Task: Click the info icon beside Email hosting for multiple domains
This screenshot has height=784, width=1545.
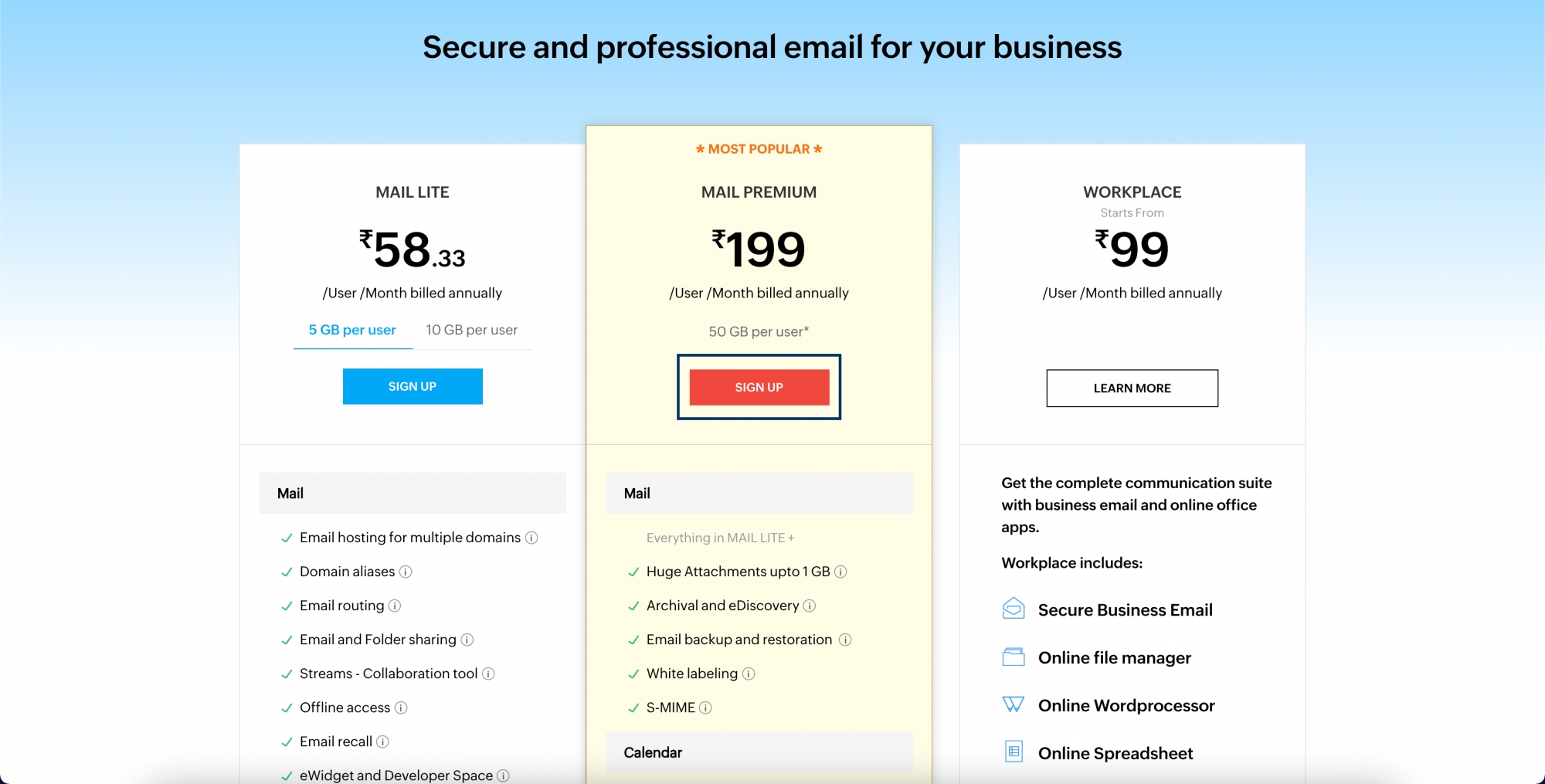Action: pos(531,537)
